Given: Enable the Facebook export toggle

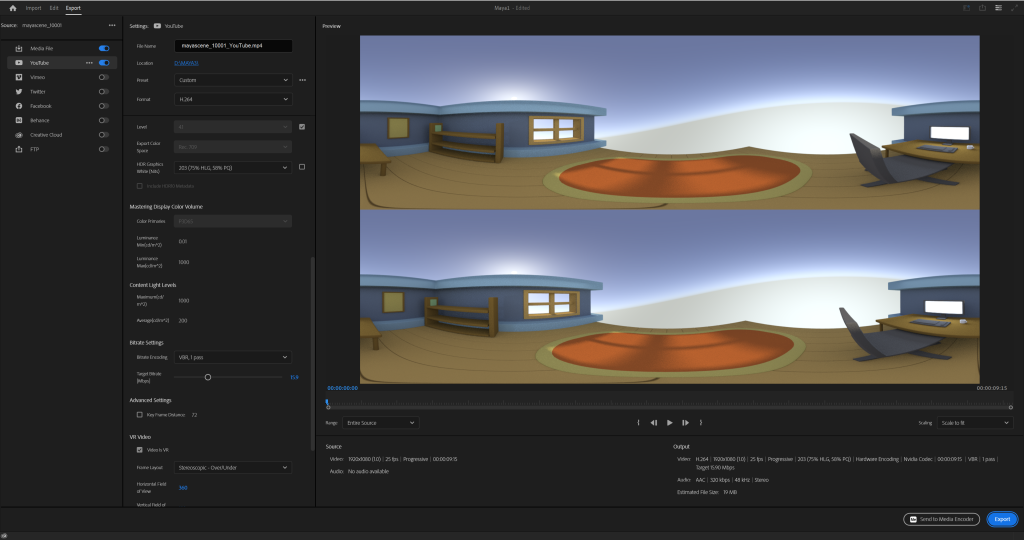Looking at the screenshot, I should [104, 106].
